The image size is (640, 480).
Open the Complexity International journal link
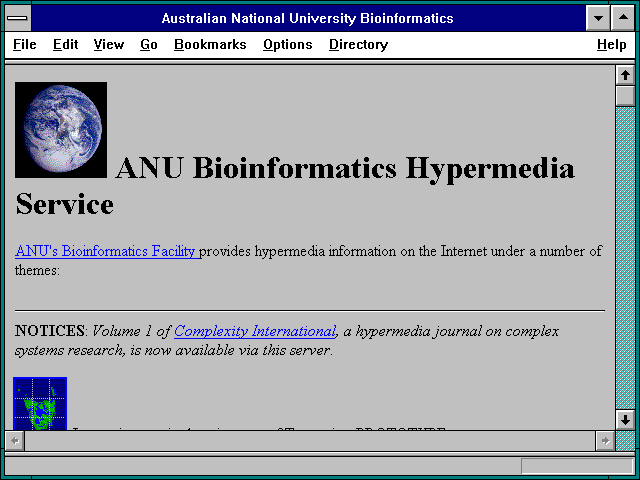point(255,331)
